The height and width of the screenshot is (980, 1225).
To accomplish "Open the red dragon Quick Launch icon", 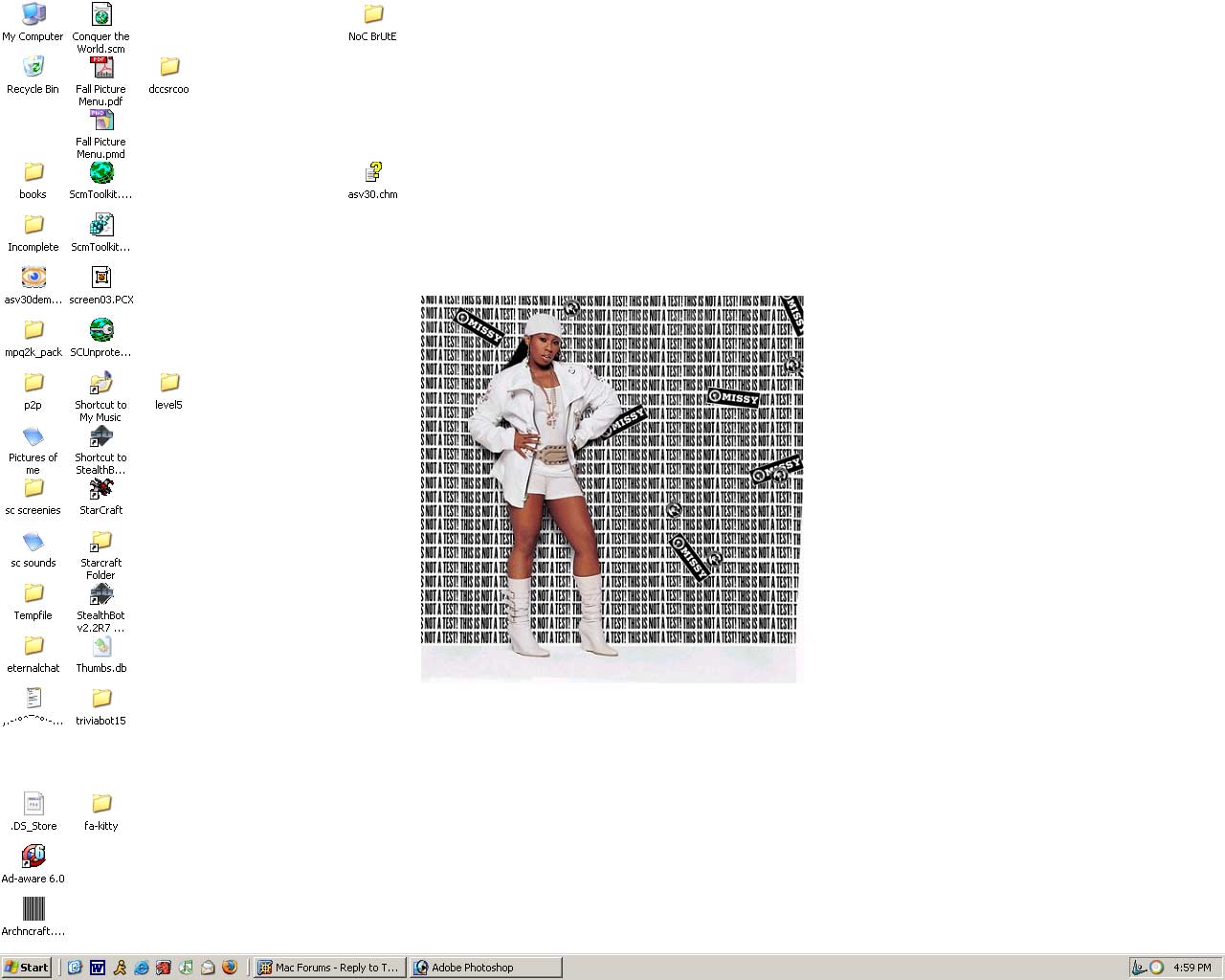I will 164,968.
